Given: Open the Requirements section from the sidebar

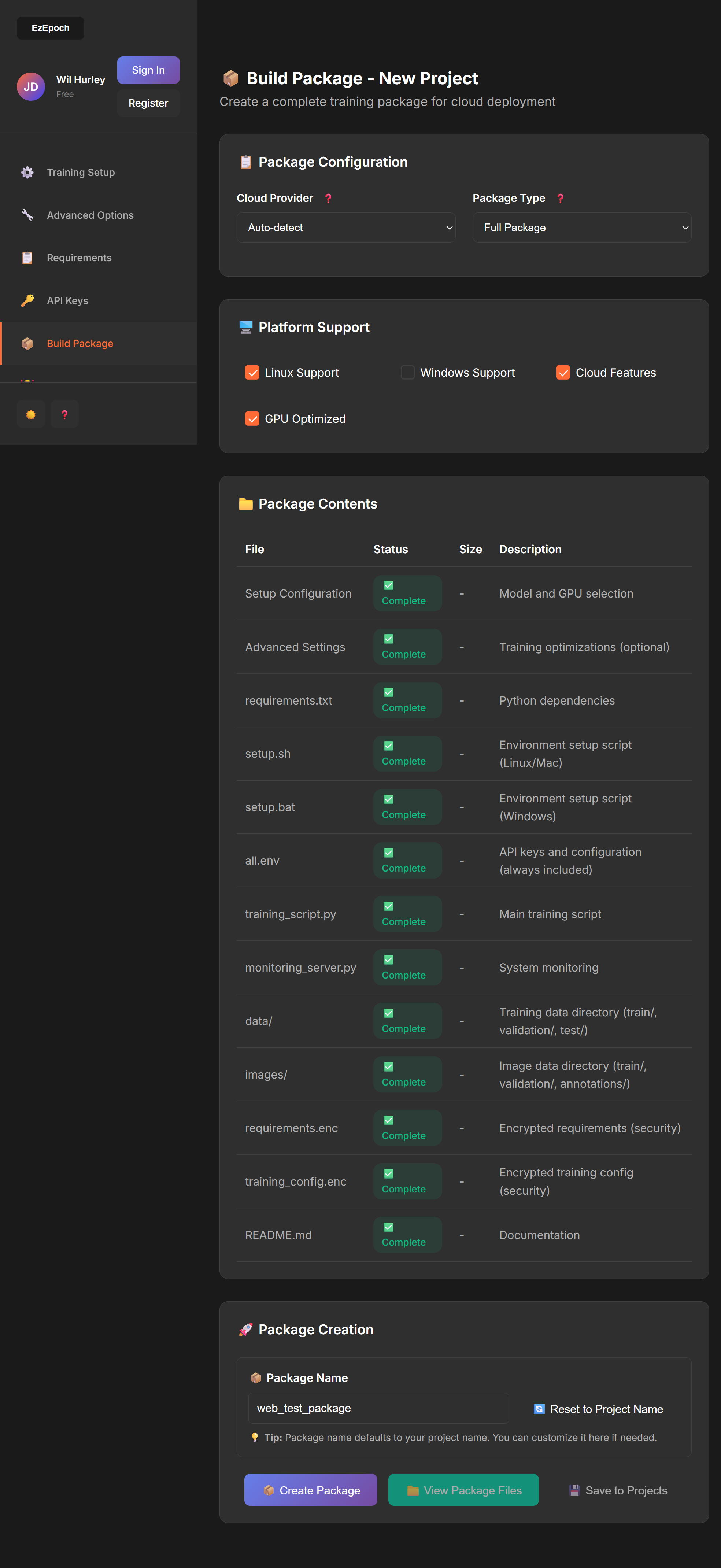Looking at the screenshot, I should pyautogui.click(x=78, y=258).
